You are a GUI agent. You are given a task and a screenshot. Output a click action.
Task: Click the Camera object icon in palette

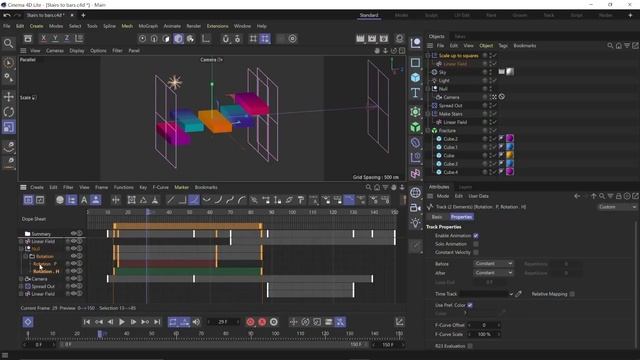[x=415, y=208]
